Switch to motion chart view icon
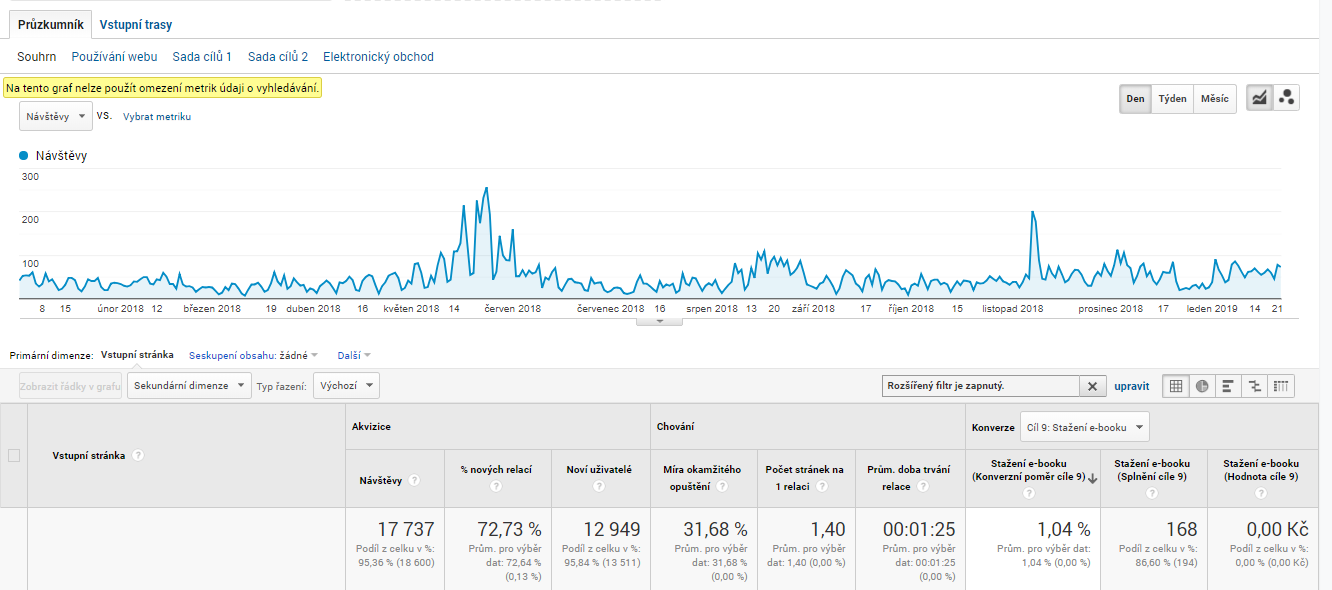Screen dimensions: 1332x590 (x=1287, y=98)
